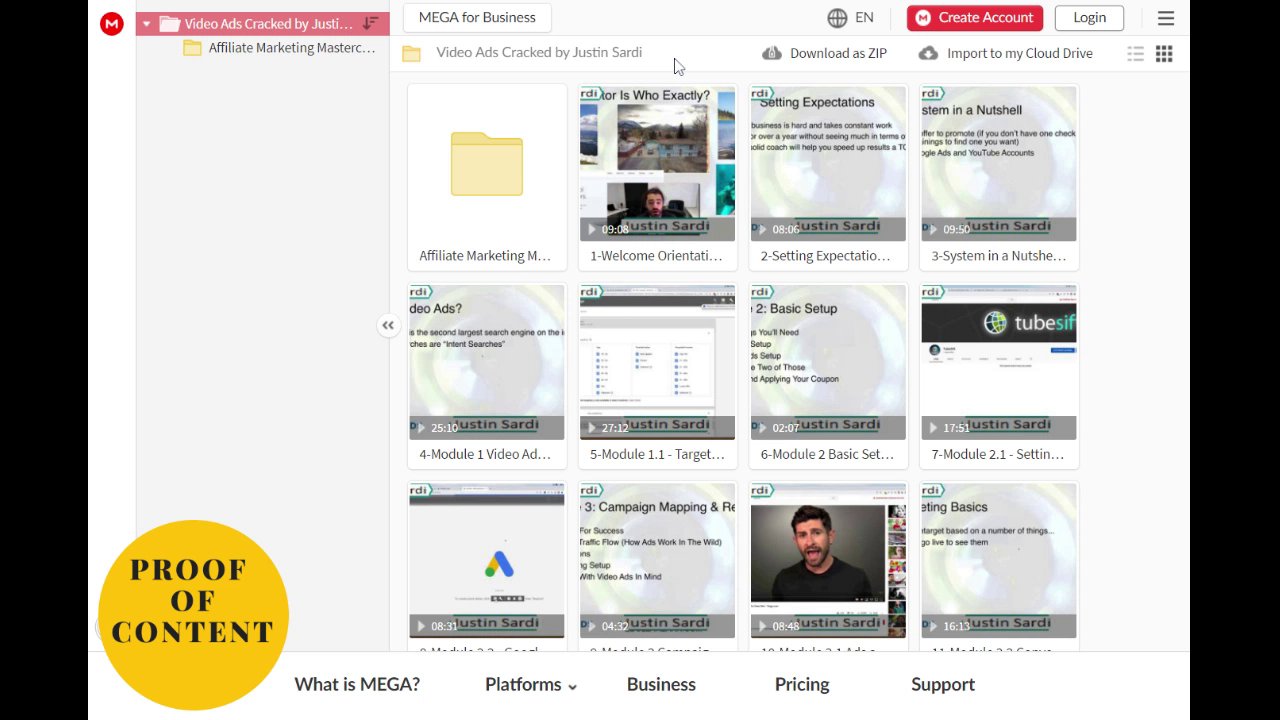
Task: Click the 17:51 play icon
Action: click(934, 428)
